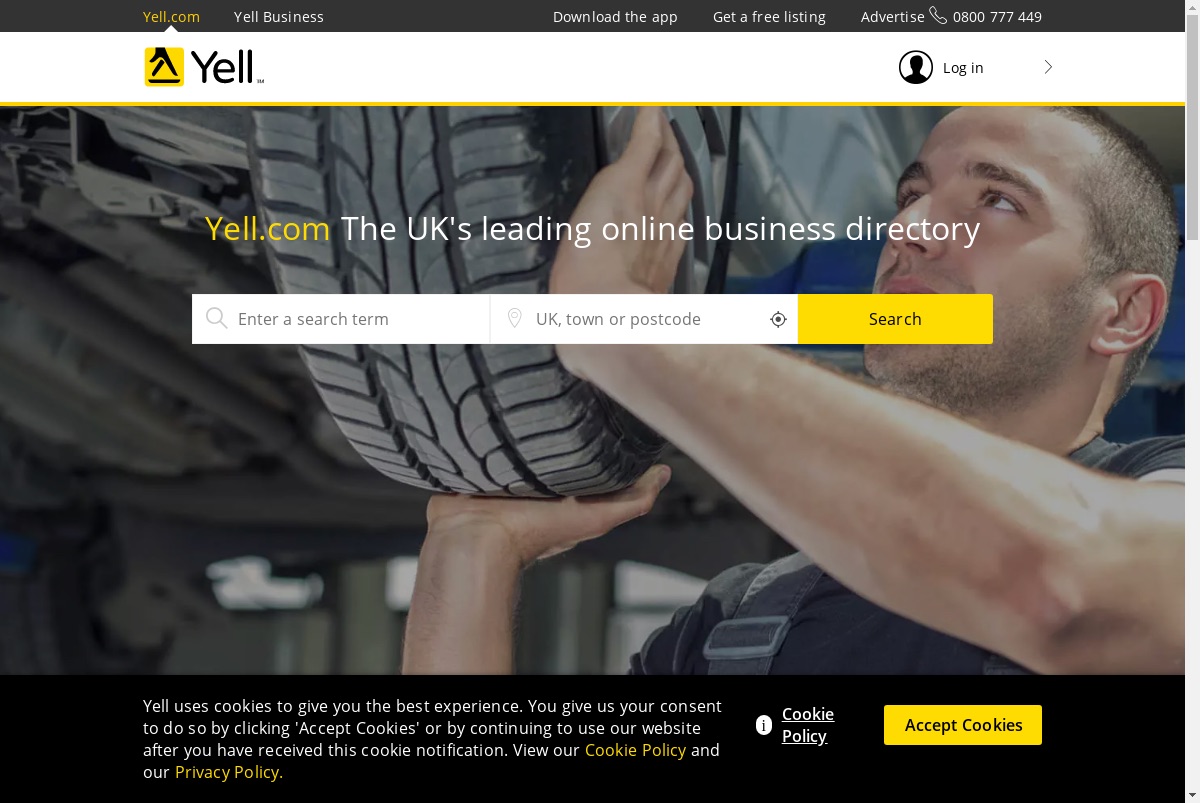Screen dimensions: 1200x803
Task: Switch to the Yell Business tab
Action: click(x=279, y=17)
